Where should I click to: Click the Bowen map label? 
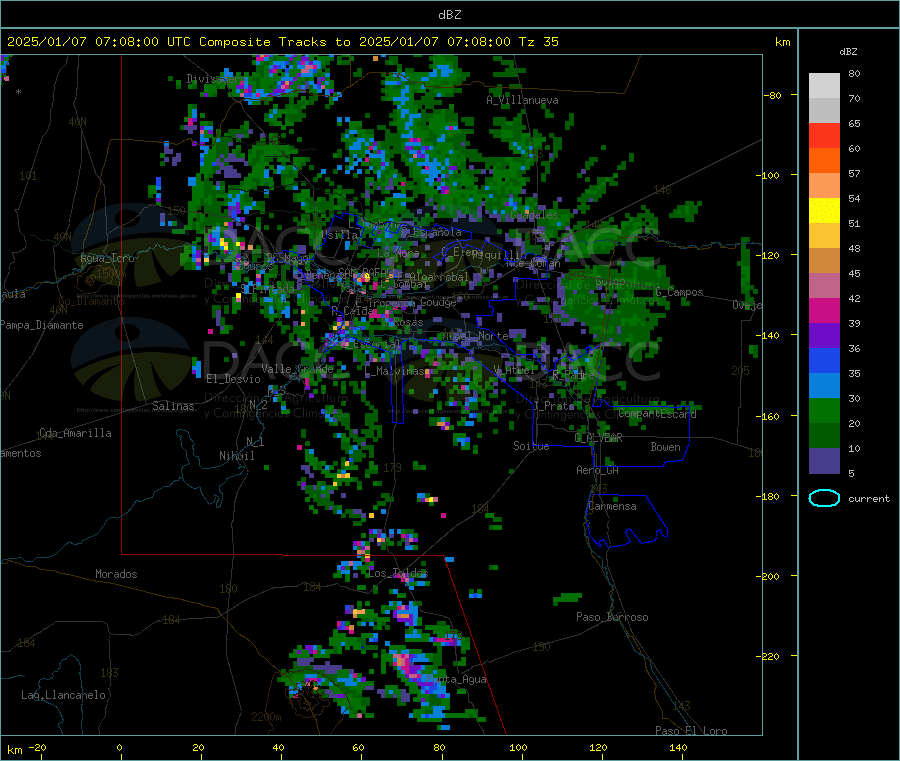click(x=665, y=447)
